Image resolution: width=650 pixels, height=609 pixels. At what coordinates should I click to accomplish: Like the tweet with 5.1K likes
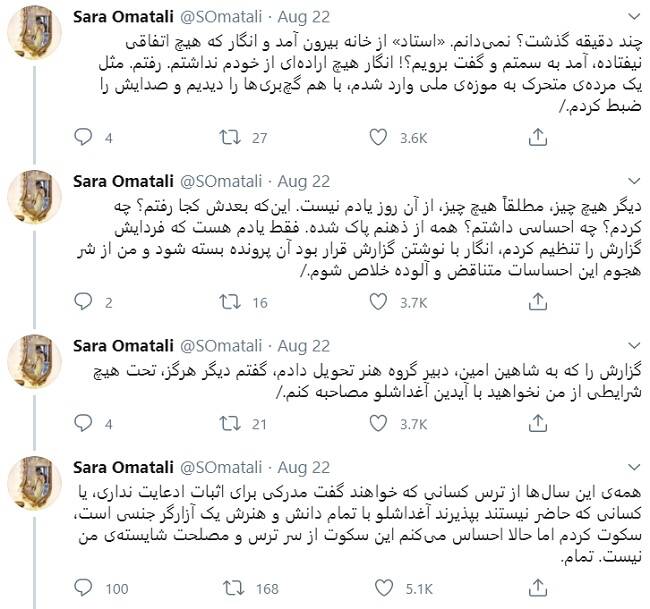379,589
